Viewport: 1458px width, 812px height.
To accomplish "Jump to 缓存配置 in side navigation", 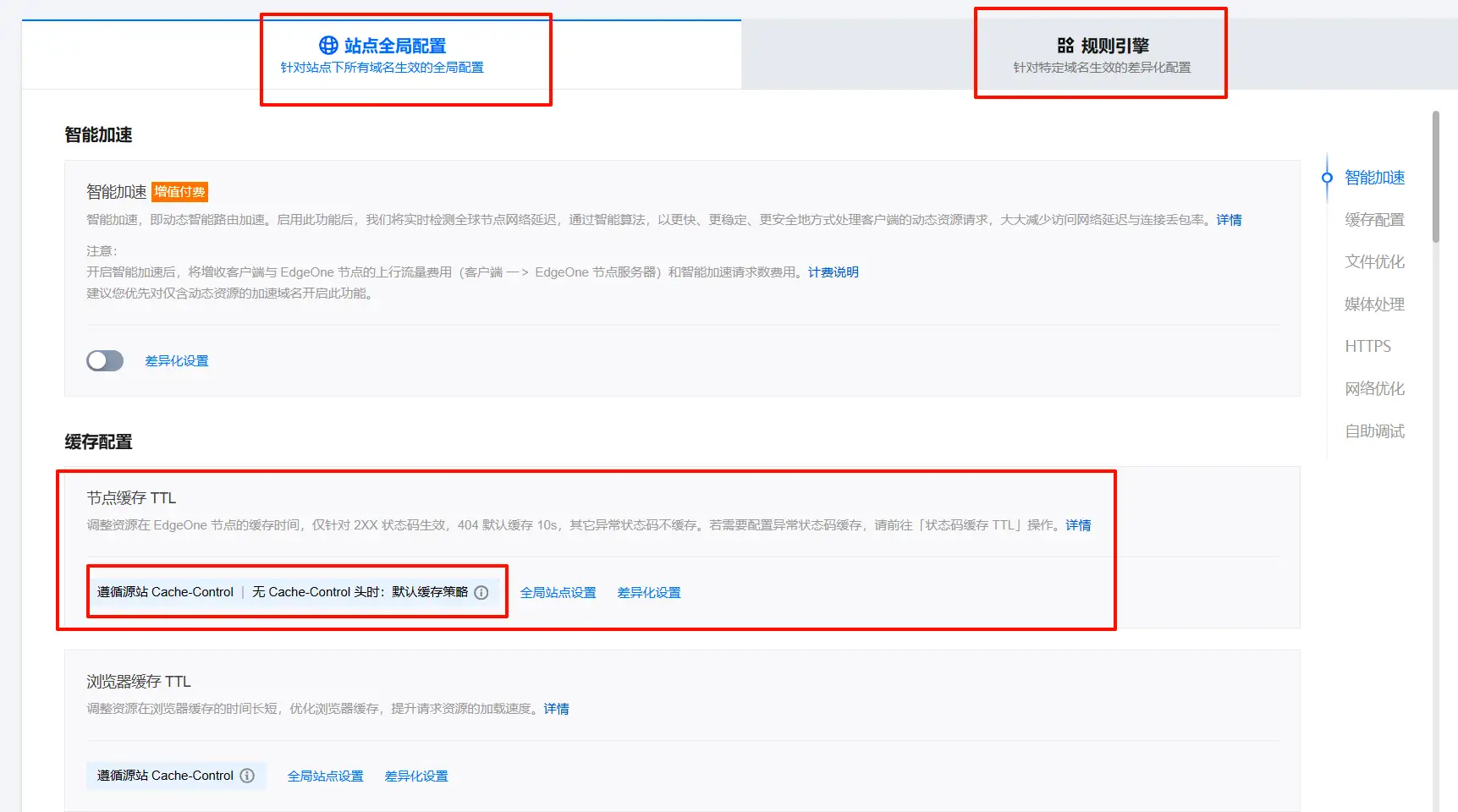I will (x=1374, y=220).
